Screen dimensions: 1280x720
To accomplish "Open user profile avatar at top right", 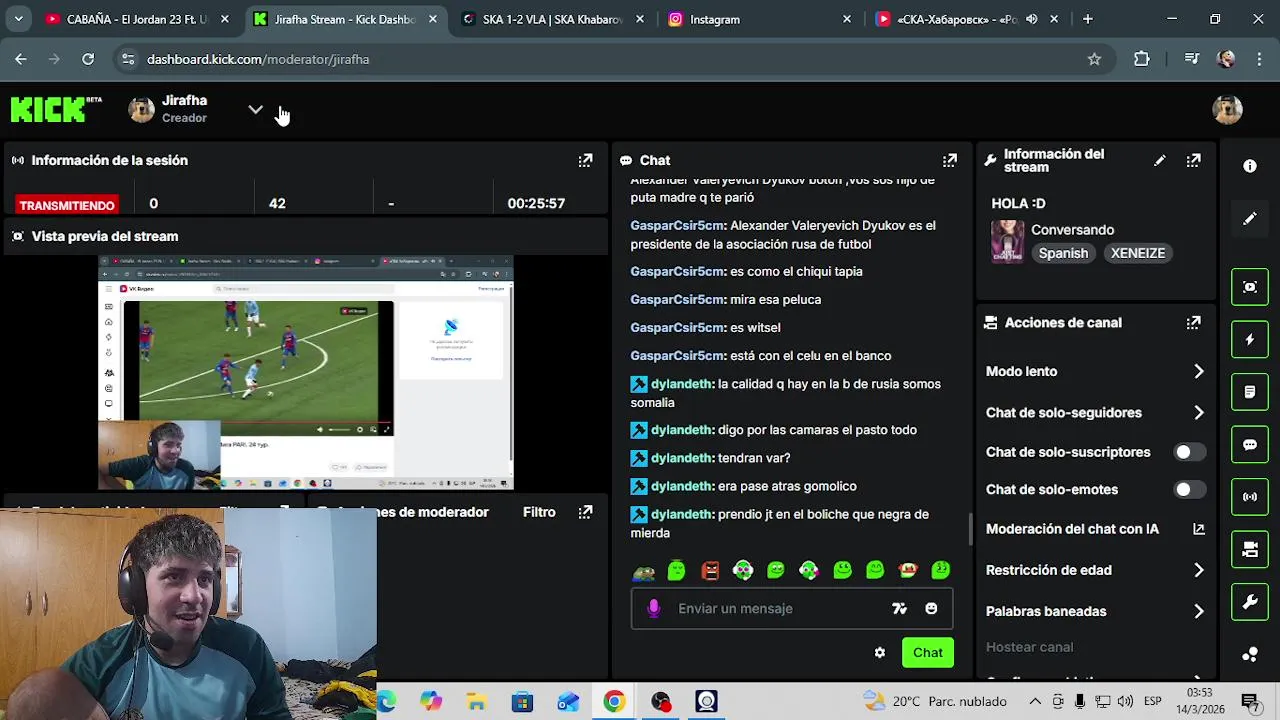I will pos(1227,109).
